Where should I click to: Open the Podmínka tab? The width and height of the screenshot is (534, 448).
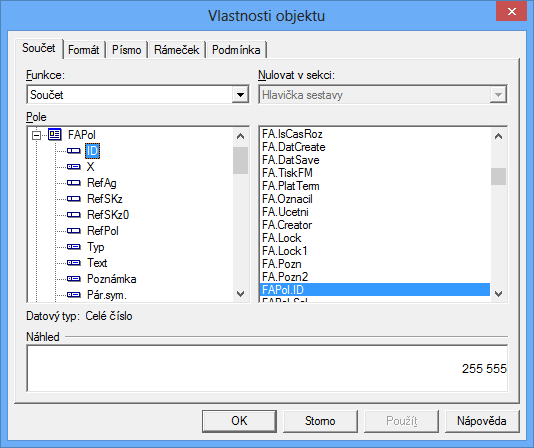tap(236, 50)
